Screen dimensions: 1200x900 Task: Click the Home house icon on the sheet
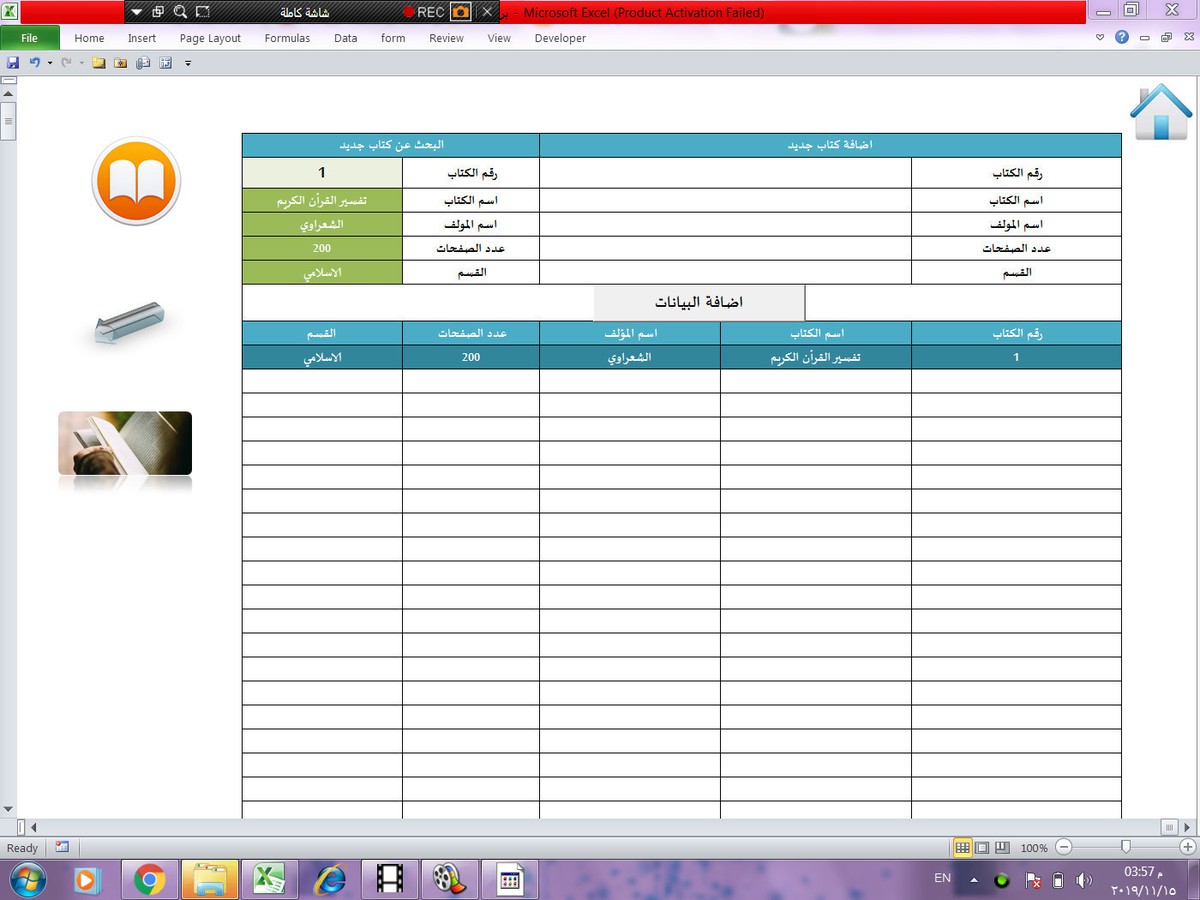(x=1160, y=112)
